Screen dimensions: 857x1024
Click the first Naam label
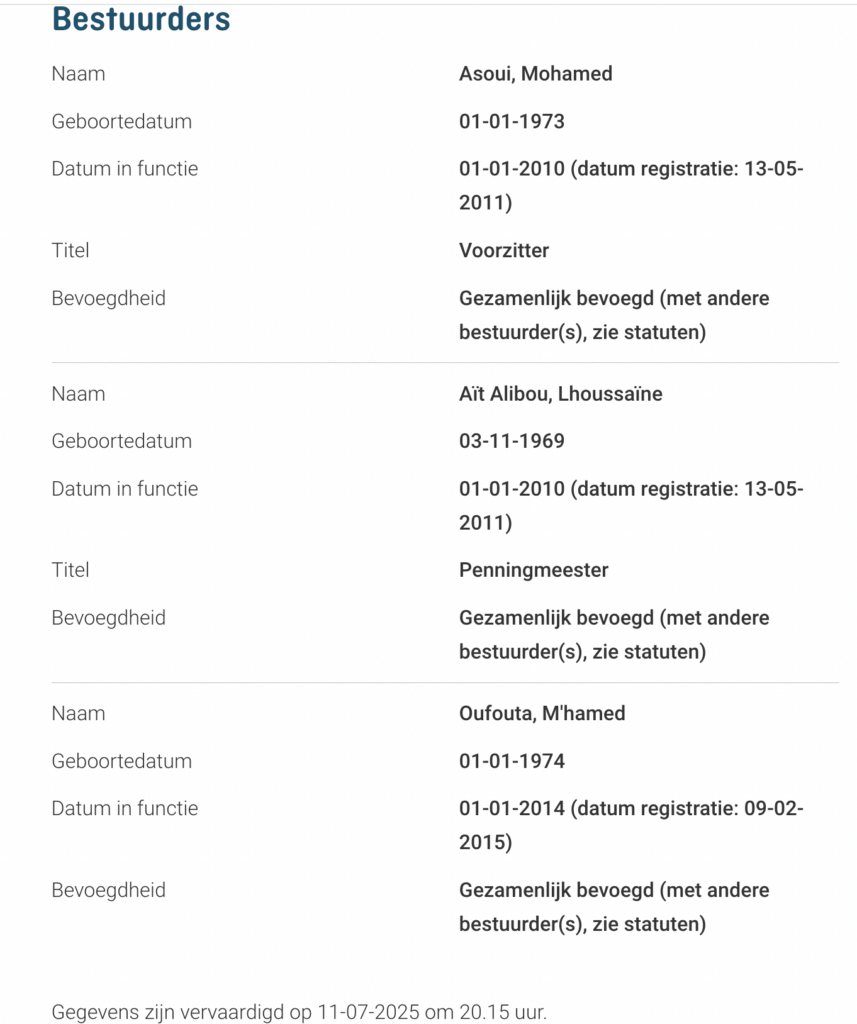78,74
